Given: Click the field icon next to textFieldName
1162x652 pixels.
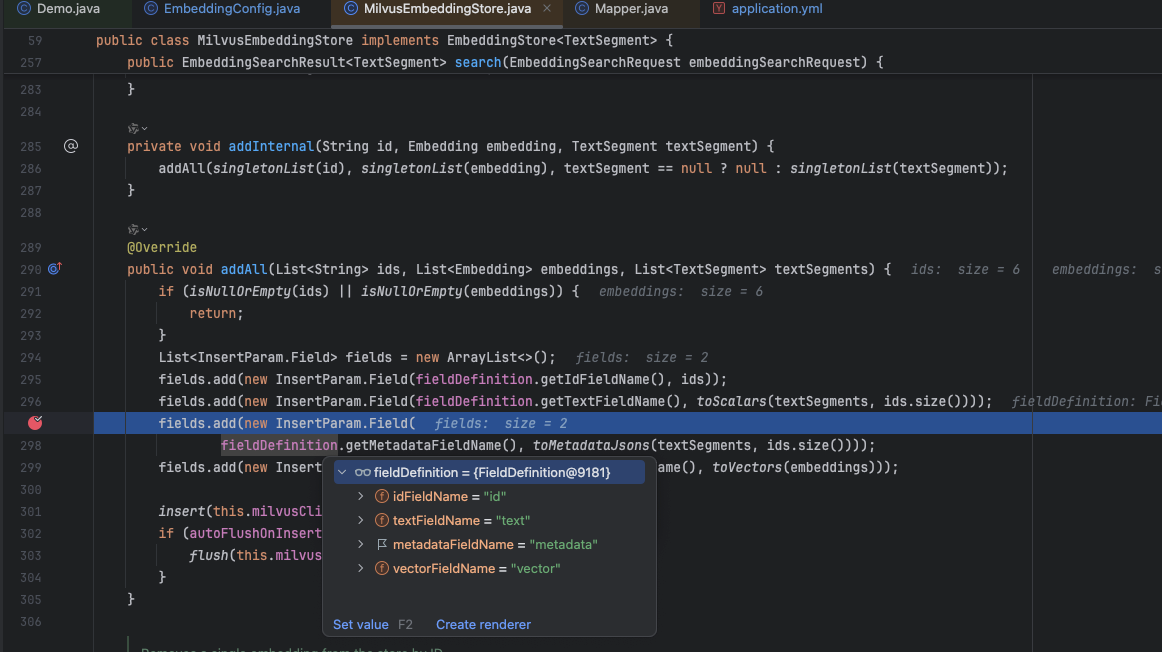Looking at the screenshot, I should pos(382,521).
